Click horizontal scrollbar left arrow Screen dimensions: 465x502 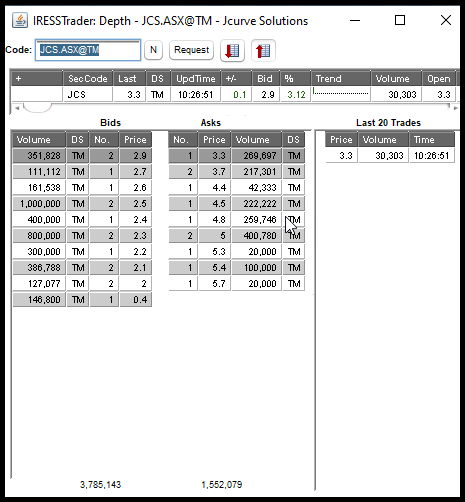coord(17,108)
